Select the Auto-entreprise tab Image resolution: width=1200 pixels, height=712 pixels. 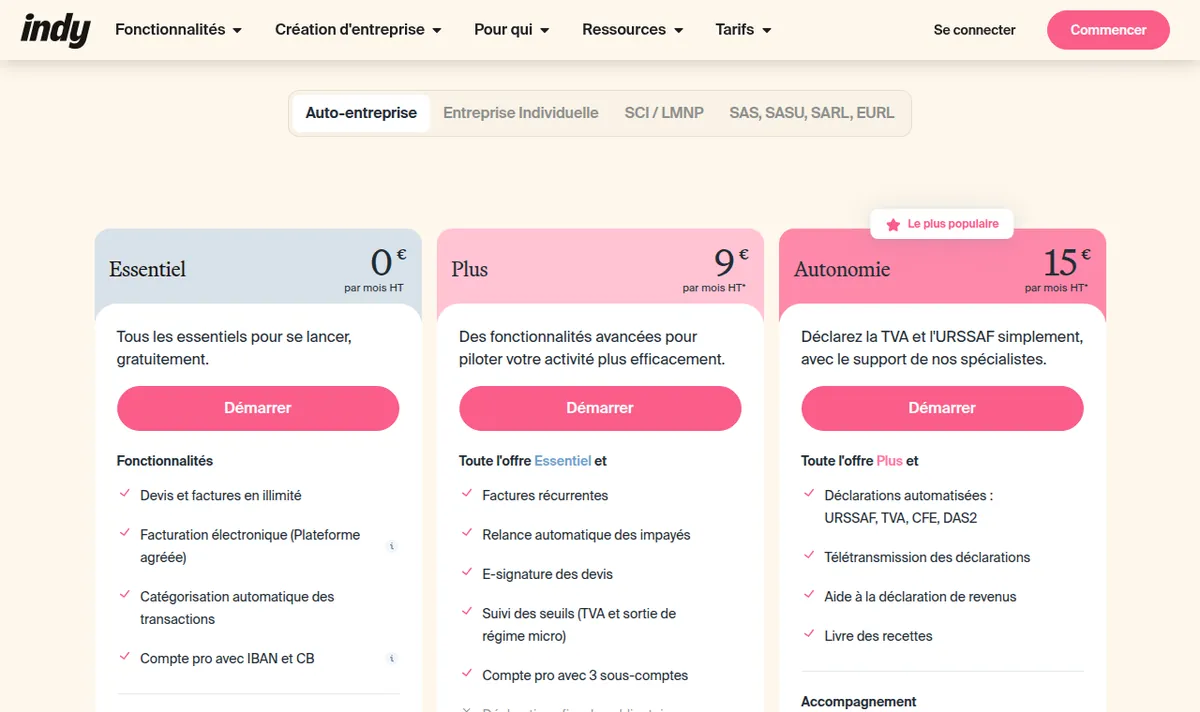361,113
